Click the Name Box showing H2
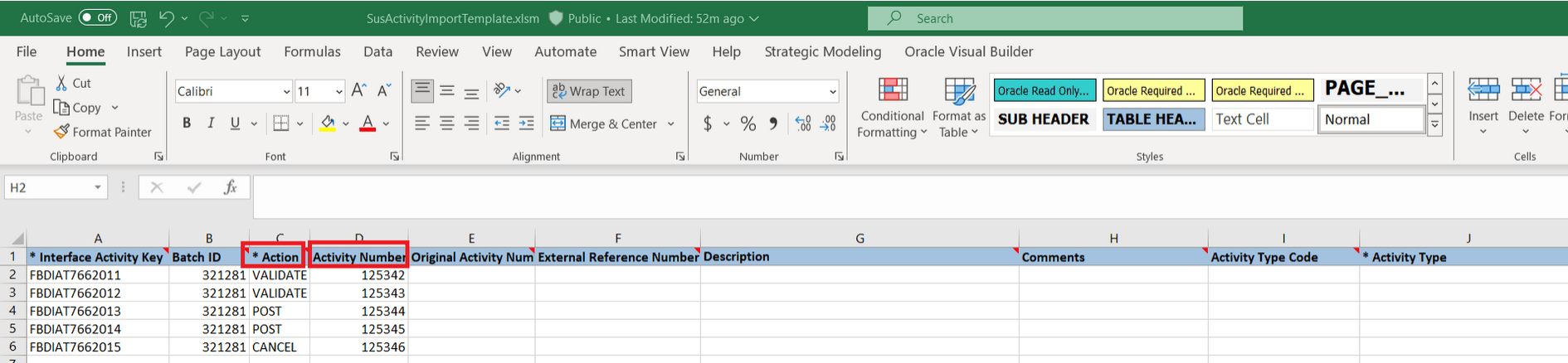The height and width of the screenshot is (363, 1568). click(50, 187)
